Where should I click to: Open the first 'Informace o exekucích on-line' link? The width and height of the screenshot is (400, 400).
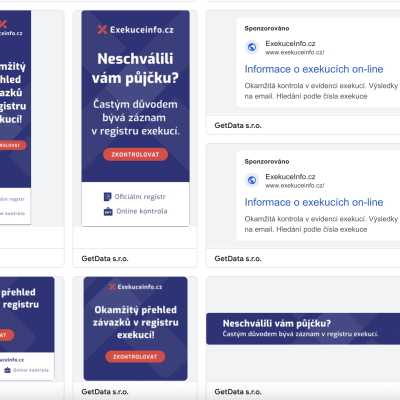click(314, 69)
